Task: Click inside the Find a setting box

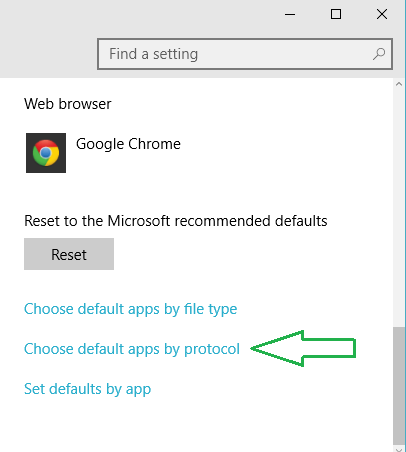Action: coord(245,54)
